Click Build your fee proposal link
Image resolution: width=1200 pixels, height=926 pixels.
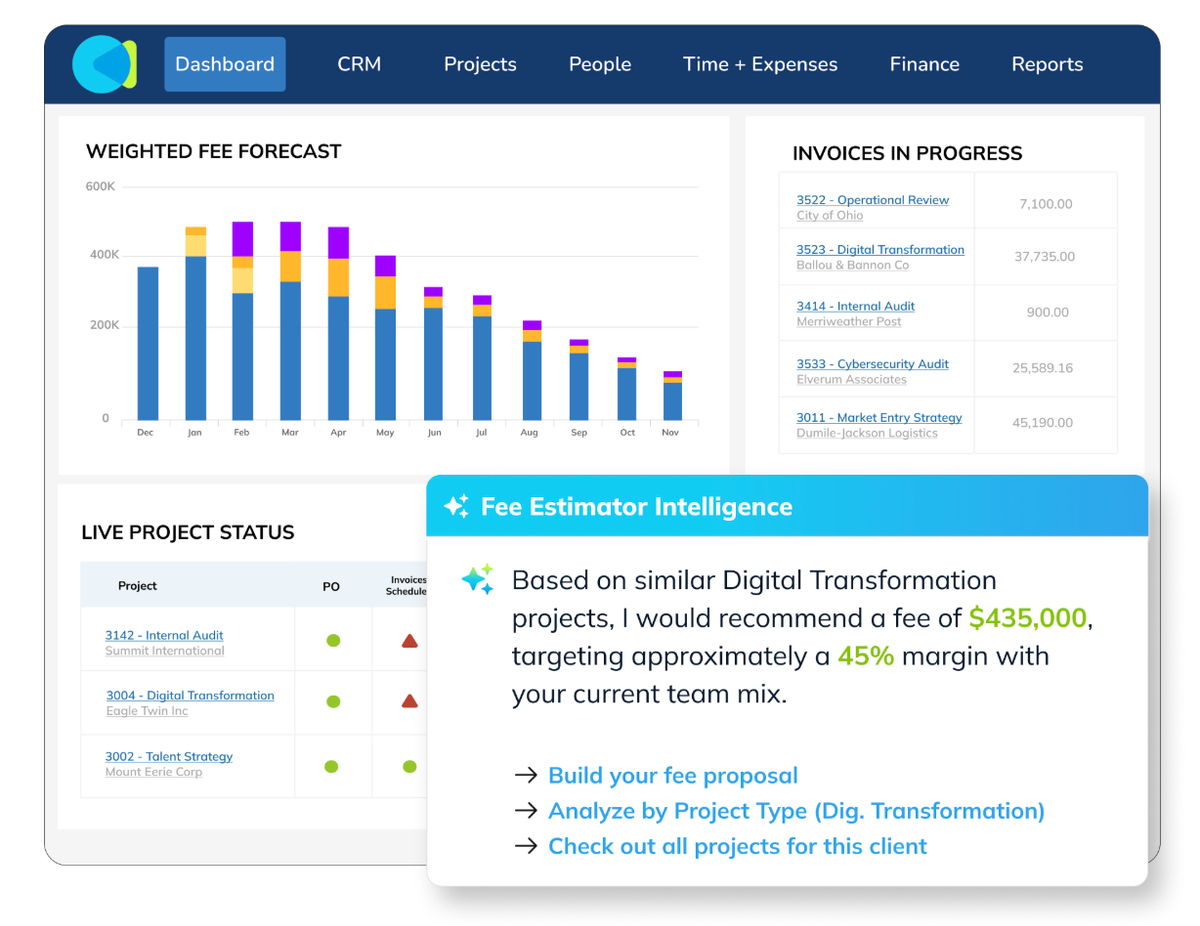click(673, 776)
